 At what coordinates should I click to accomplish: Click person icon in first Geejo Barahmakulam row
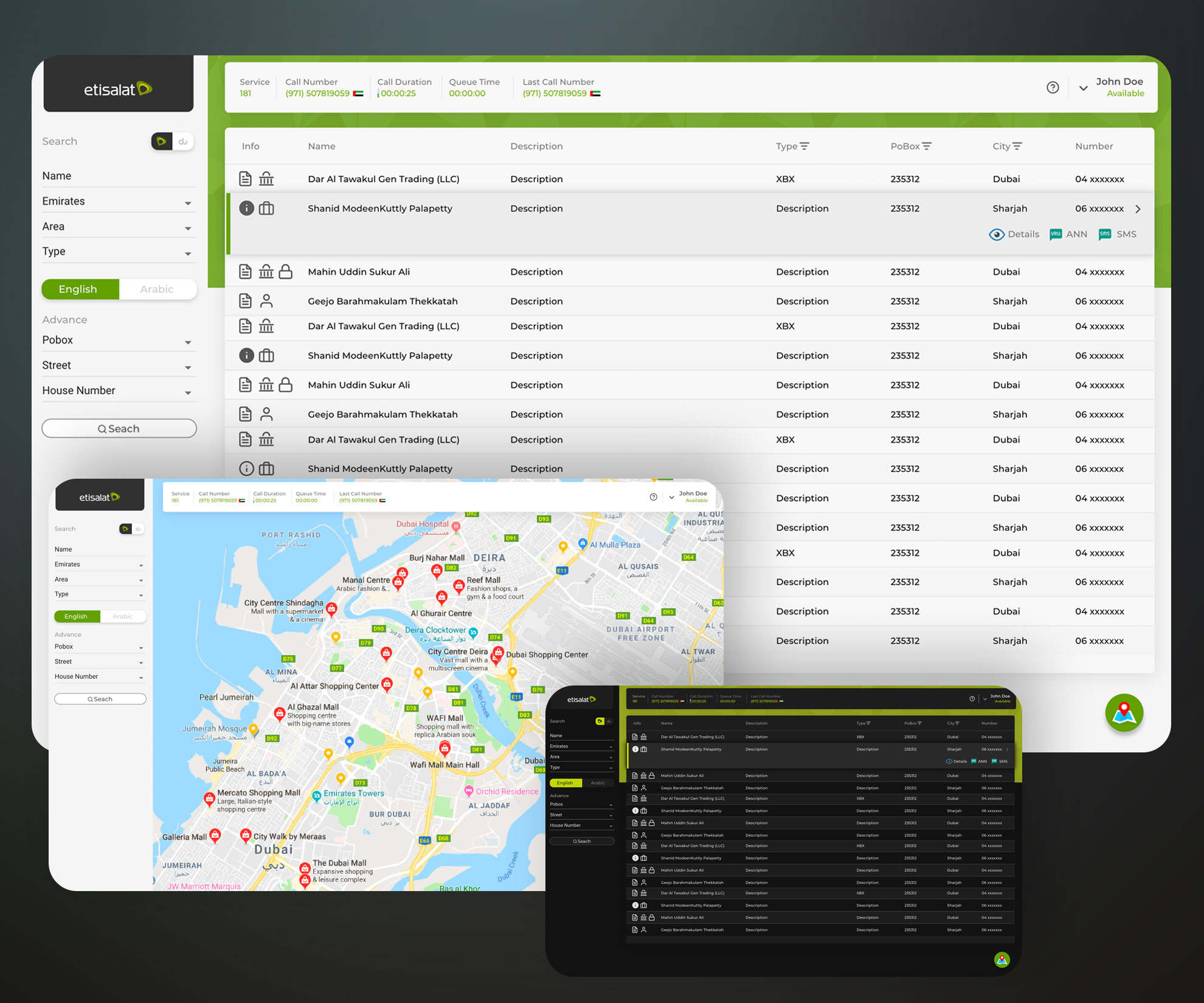(266, 301)
